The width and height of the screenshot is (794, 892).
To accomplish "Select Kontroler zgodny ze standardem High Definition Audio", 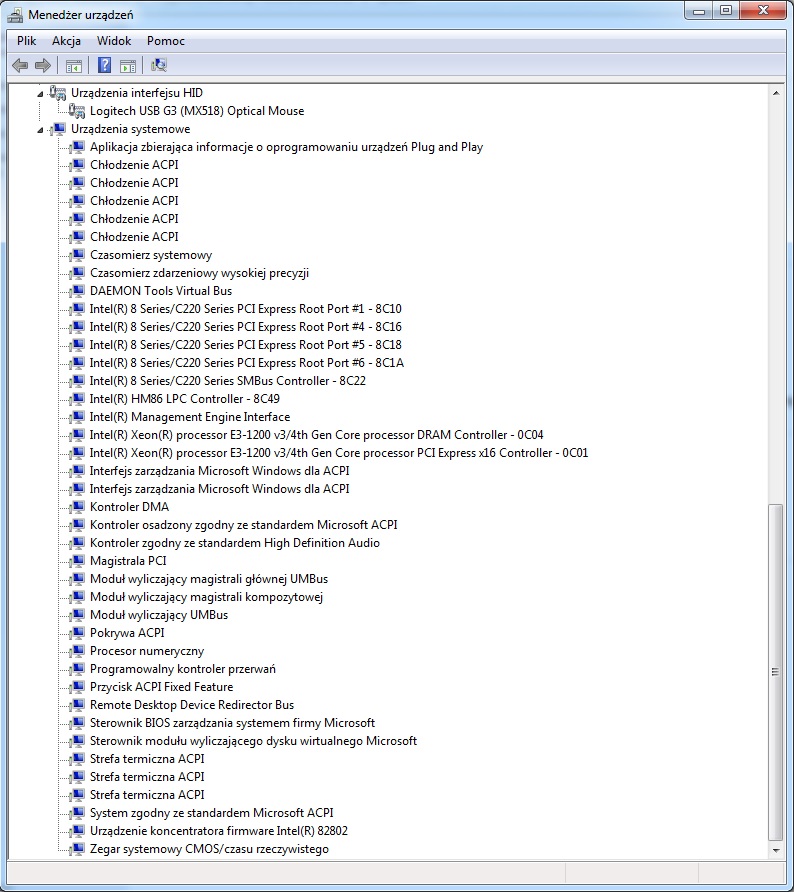I will (x=234, y=543).
